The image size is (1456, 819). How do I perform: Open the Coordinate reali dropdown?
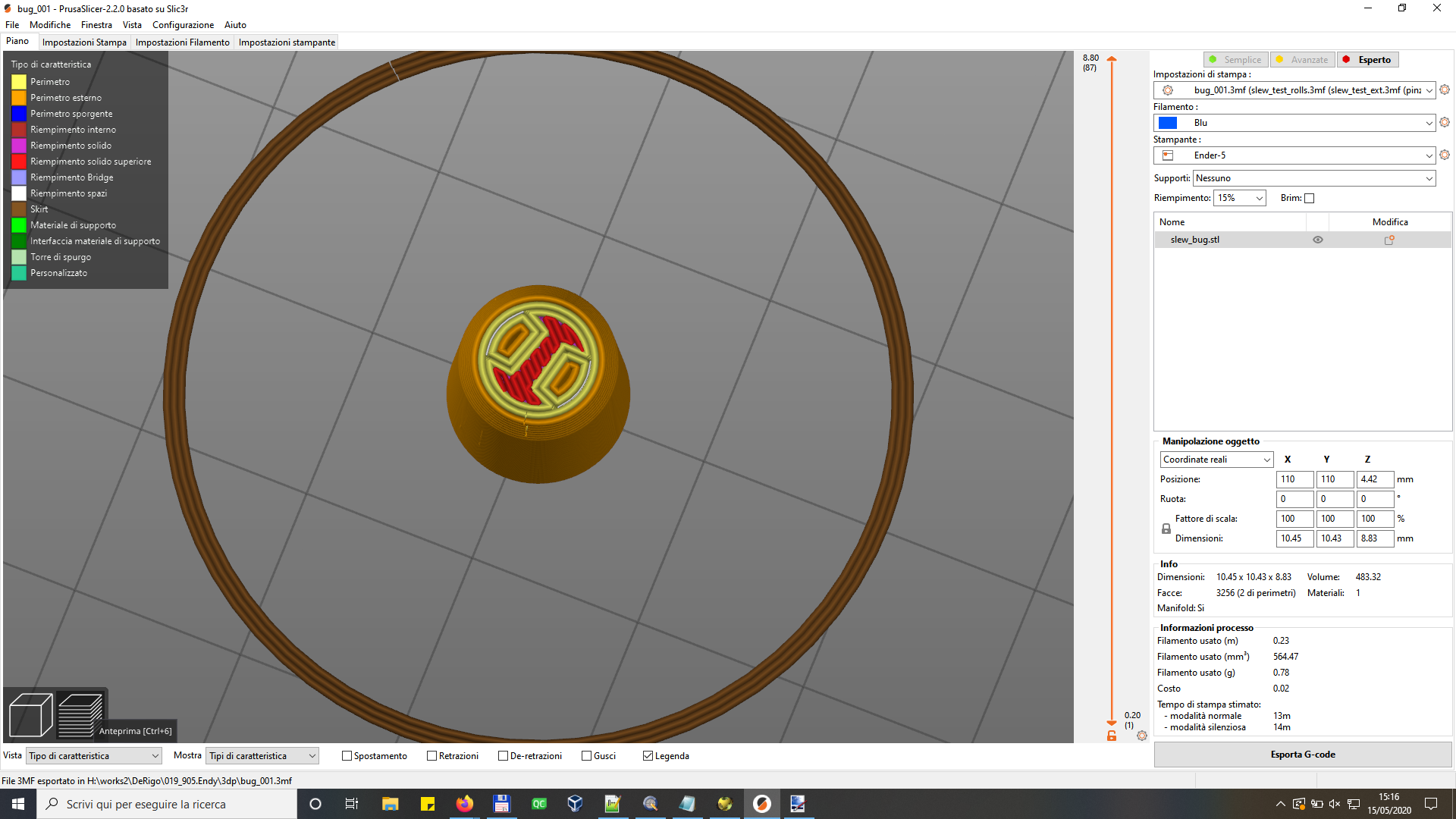click(1216, 460)
